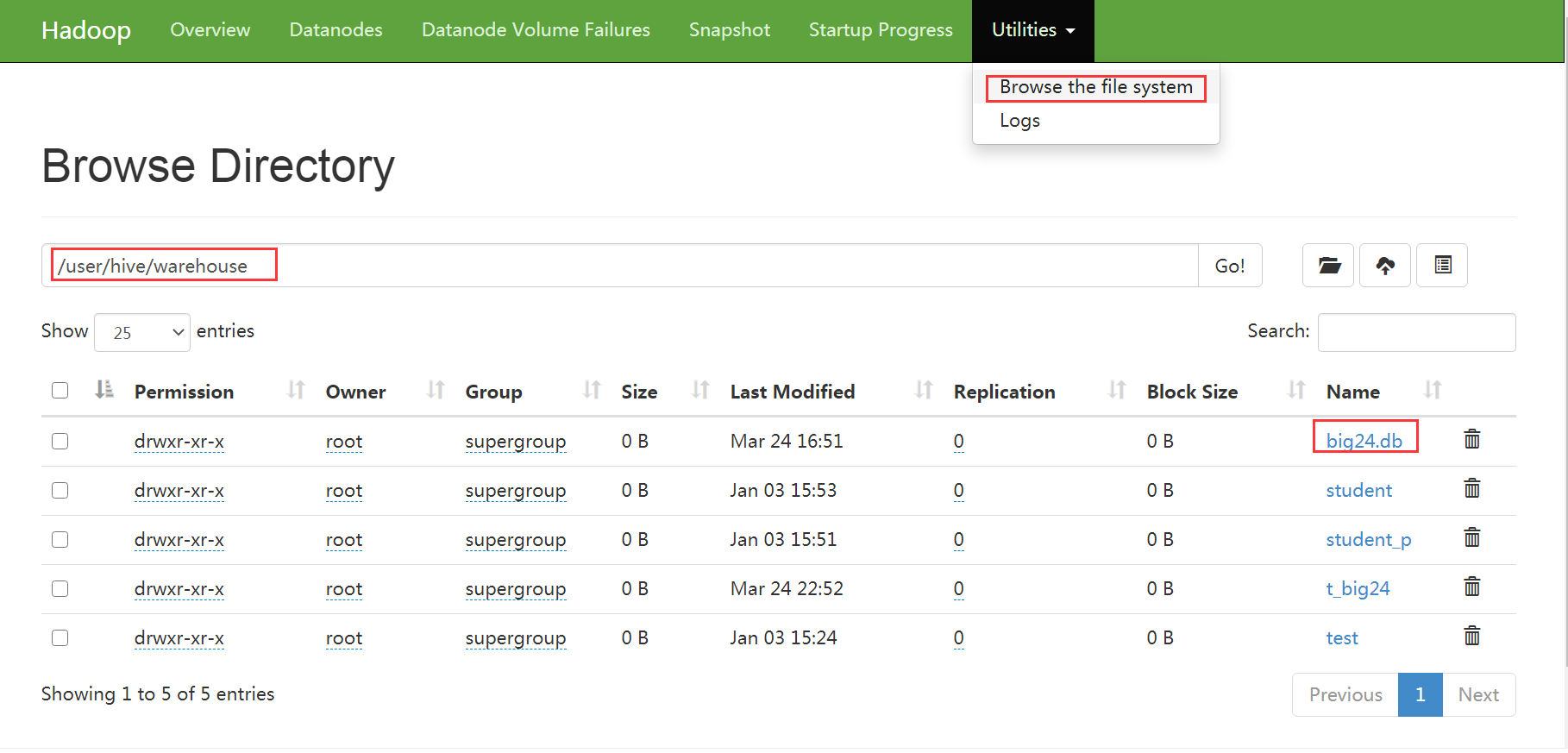Open the Datanodes tab
Screen dimensions: 1568x753
tap(336, 30)
